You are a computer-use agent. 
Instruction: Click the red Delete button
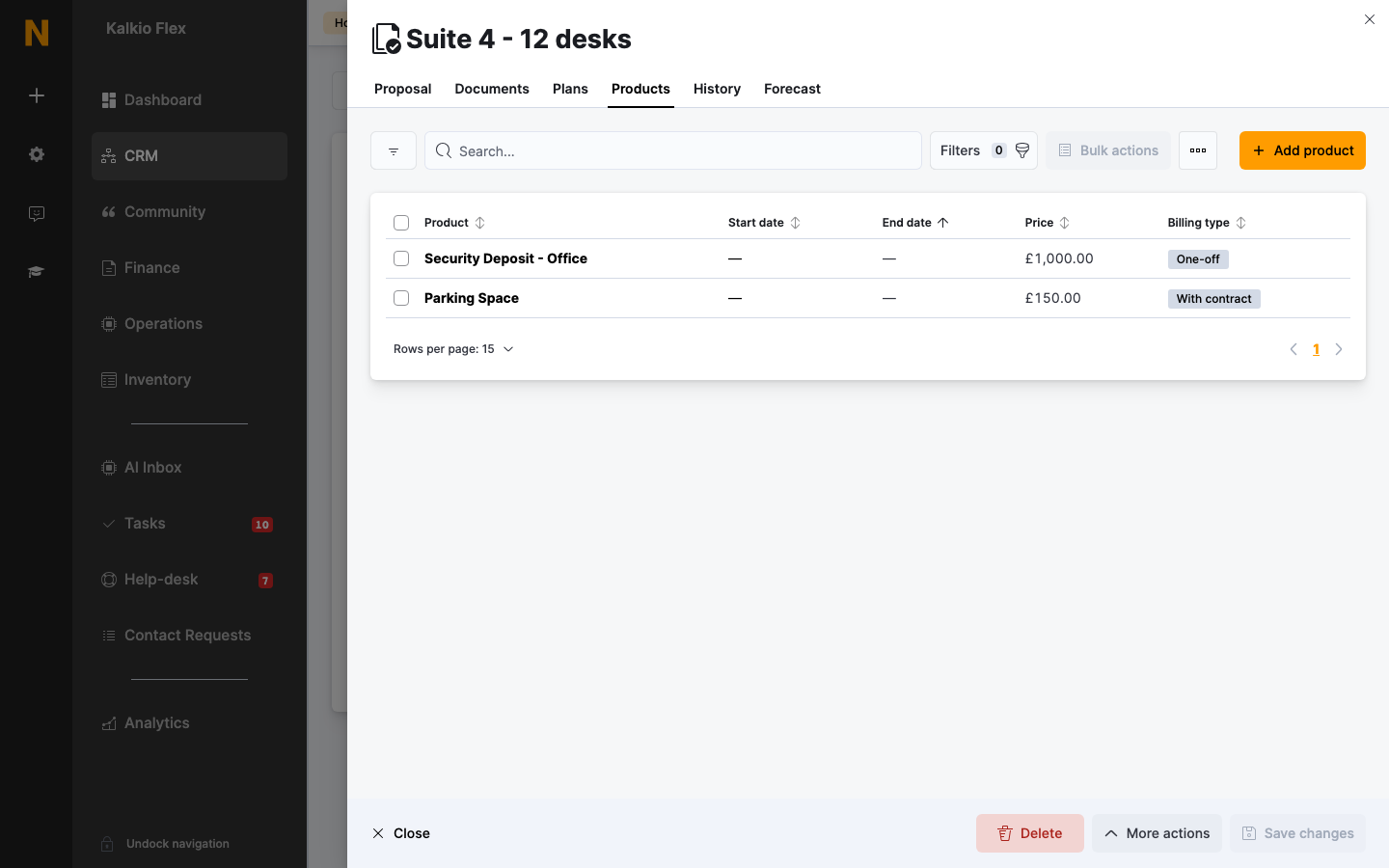[1030, 833]
